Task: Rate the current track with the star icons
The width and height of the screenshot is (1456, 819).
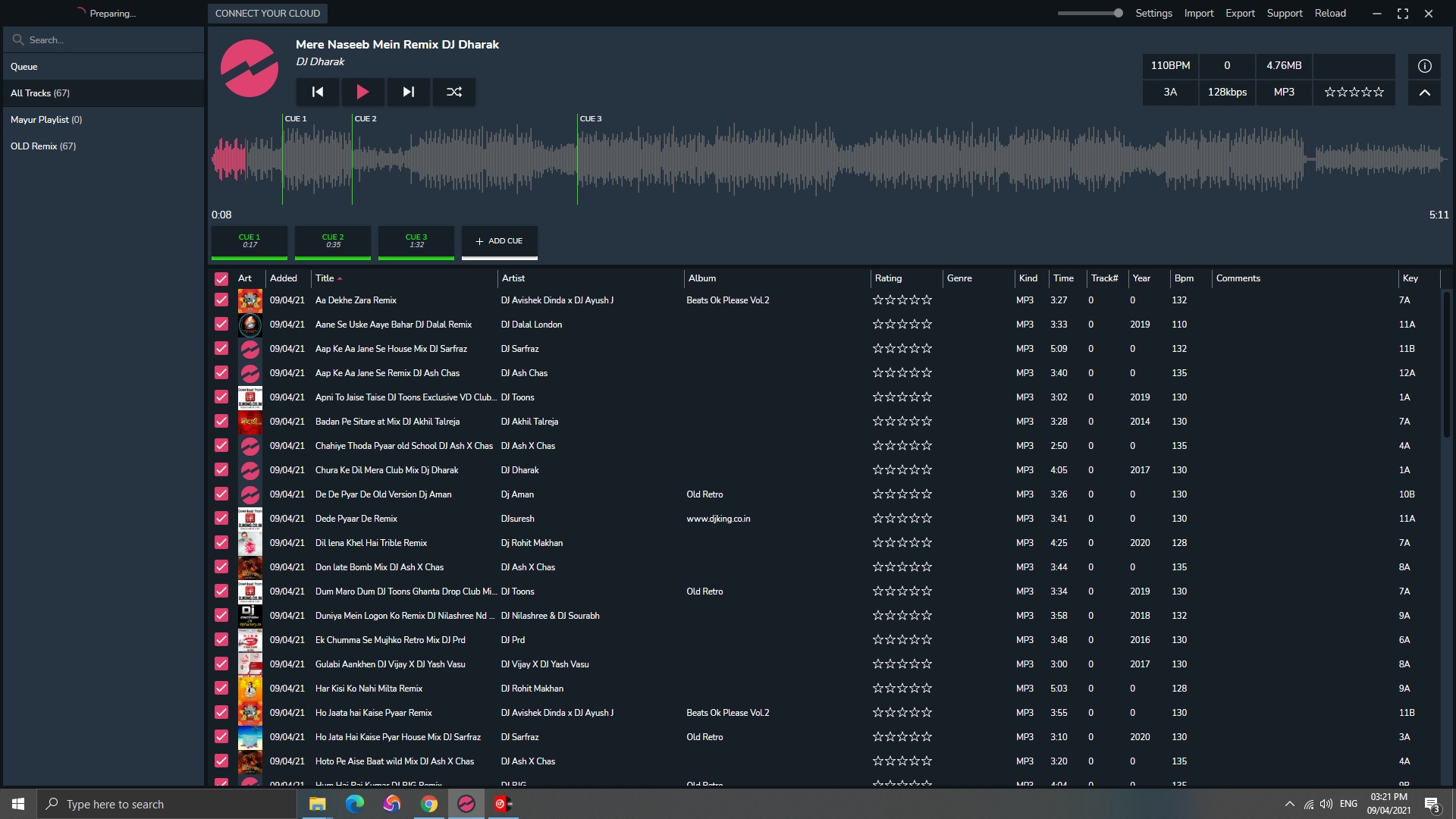Action: (x=1354, y=93)
